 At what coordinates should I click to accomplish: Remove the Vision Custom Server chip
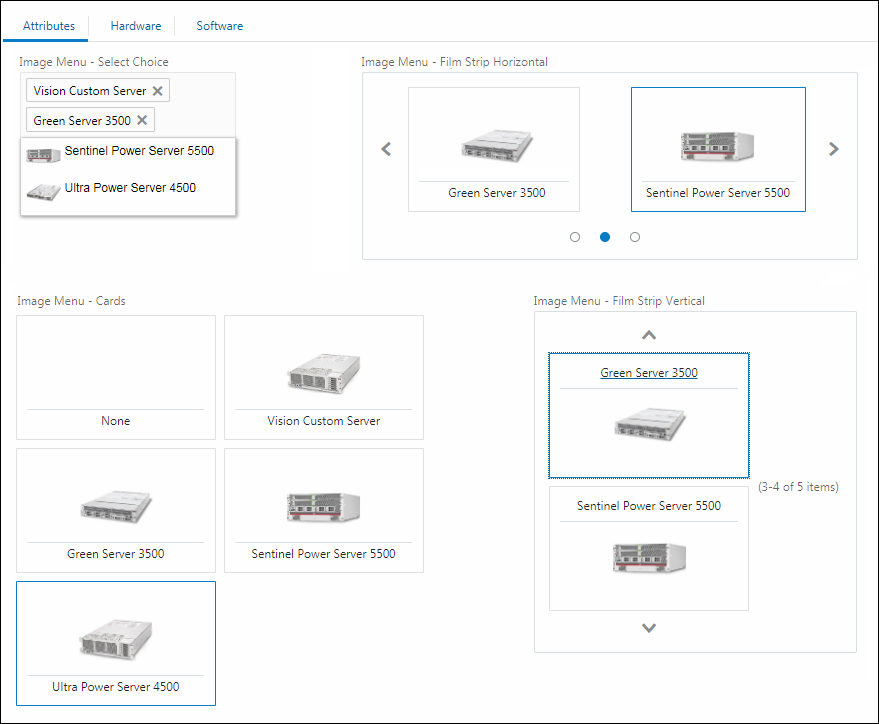(x=157, y=91)
